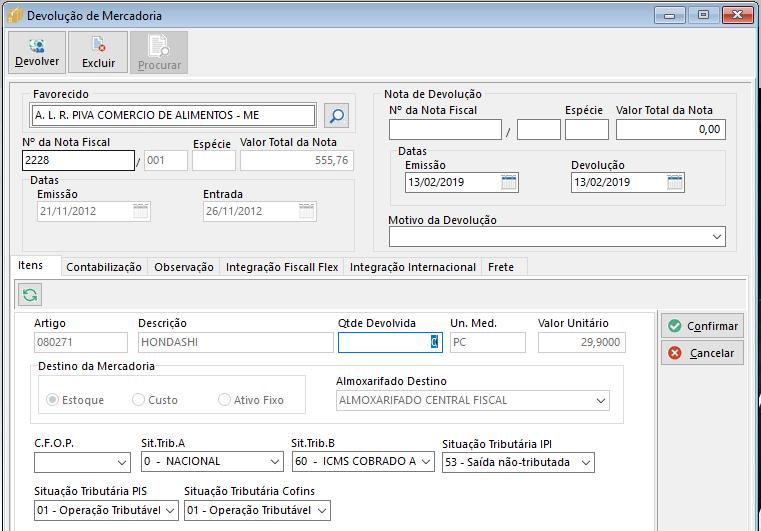Select the Ativo Fixo radio option
The width and height of the screenshot is (761, 531).
pos(224,399)
